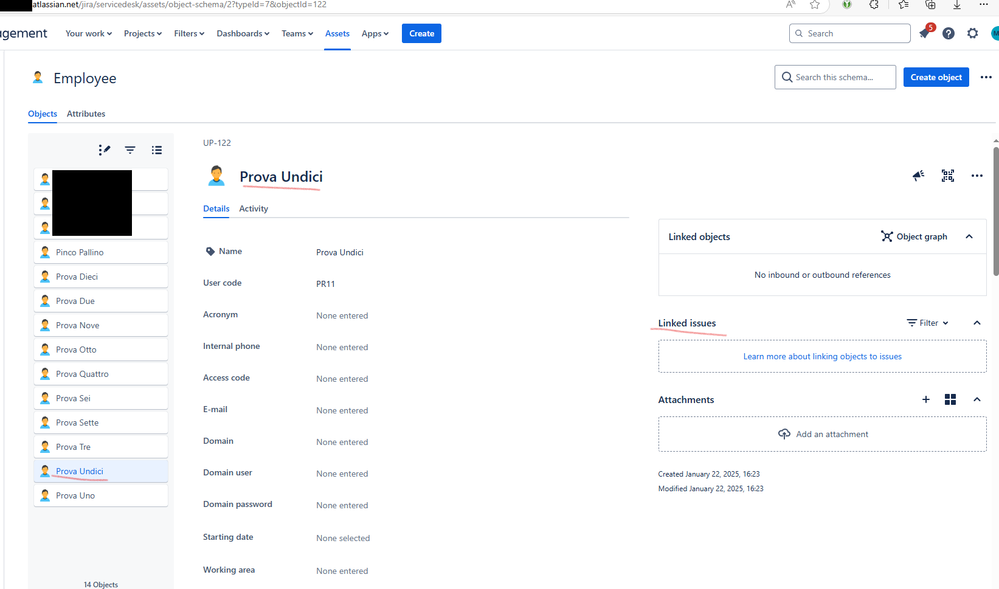Switch to the Attributes tab
Image resolution: width=999 pixels, height=589 pixels.
86,113
